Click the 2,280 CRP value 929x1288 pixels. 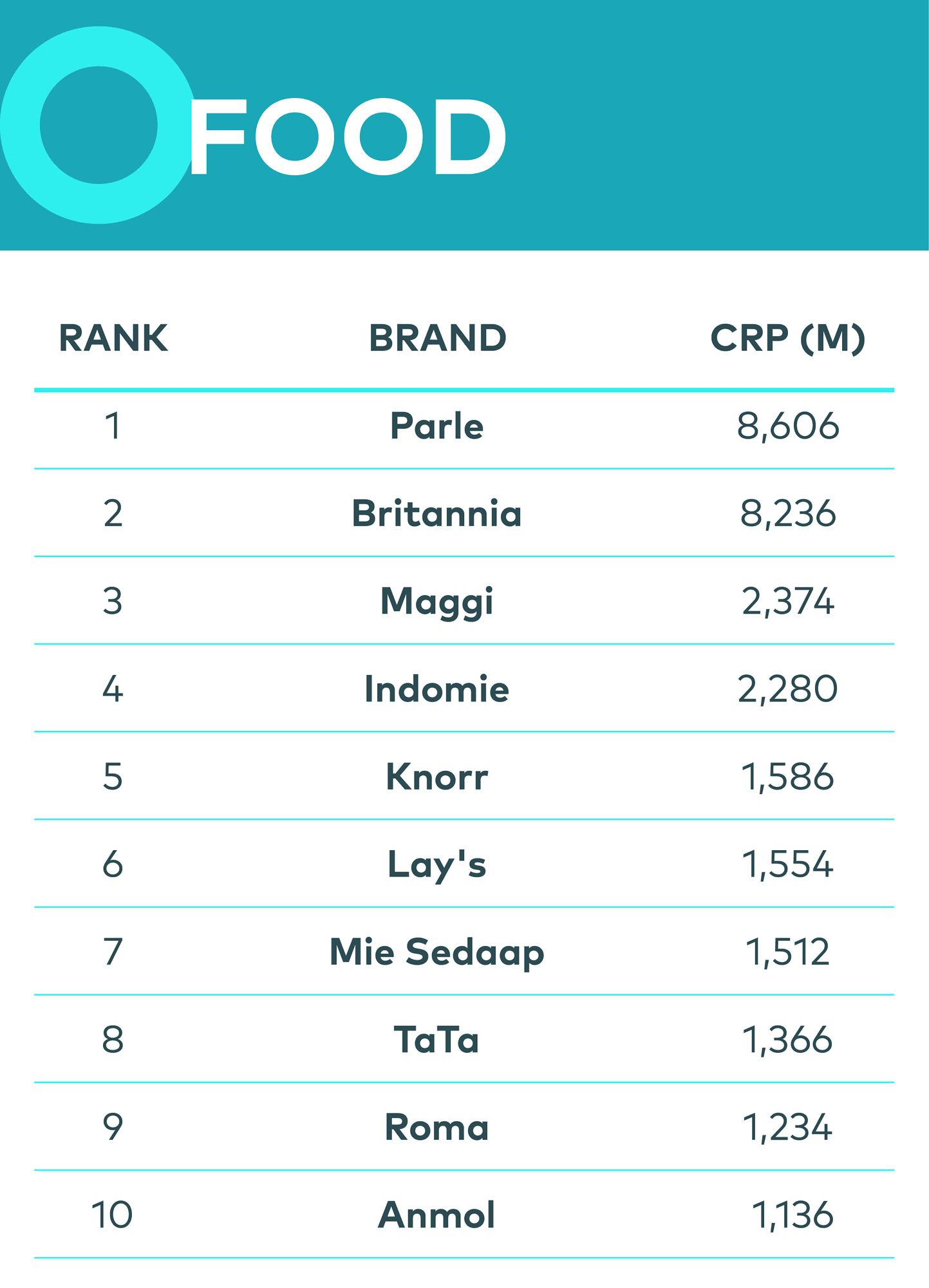(788, 689)
